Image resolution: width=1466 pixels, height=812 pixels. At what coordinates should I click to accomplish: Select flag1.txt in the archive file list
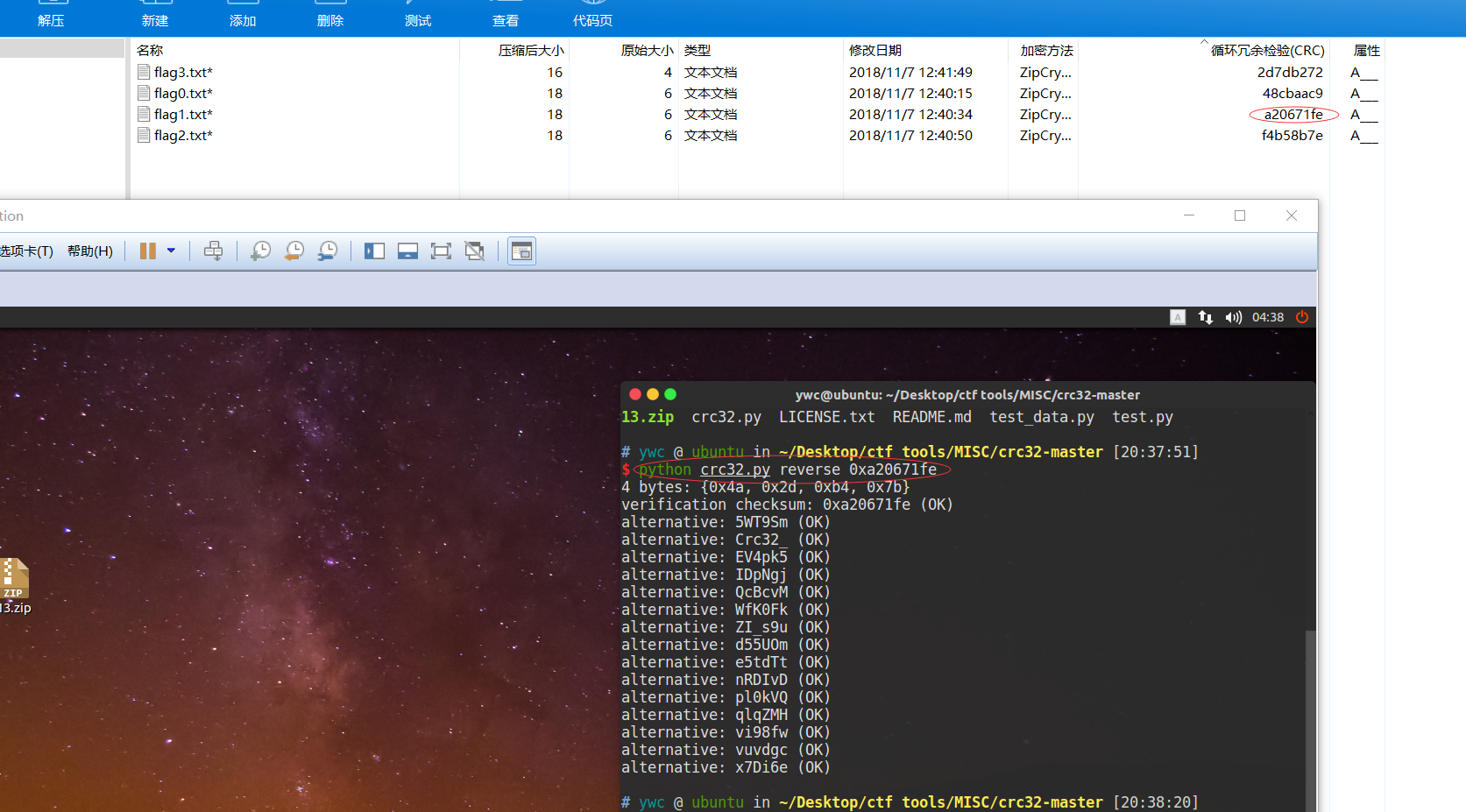[x=183, y=115]
